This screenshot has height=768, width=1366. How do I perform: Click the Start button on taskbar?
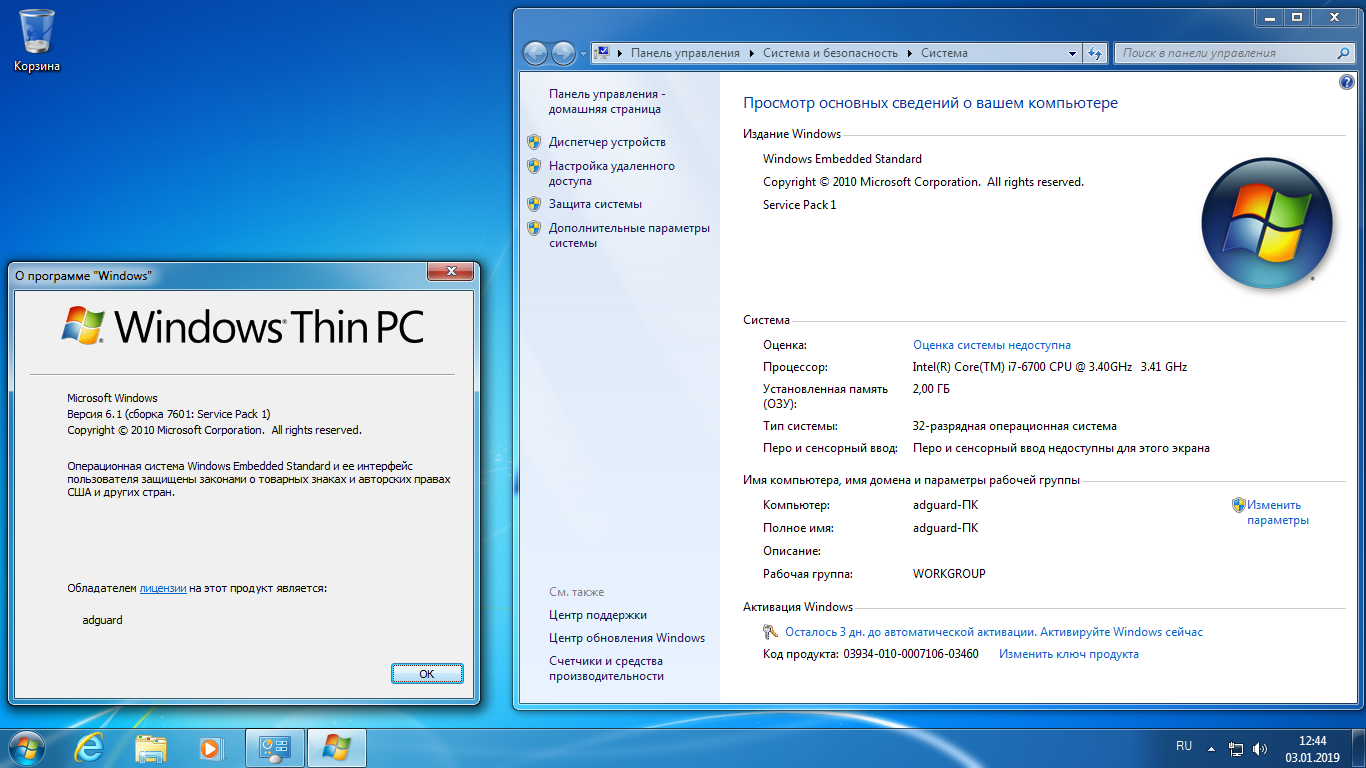tap(25, 748)
